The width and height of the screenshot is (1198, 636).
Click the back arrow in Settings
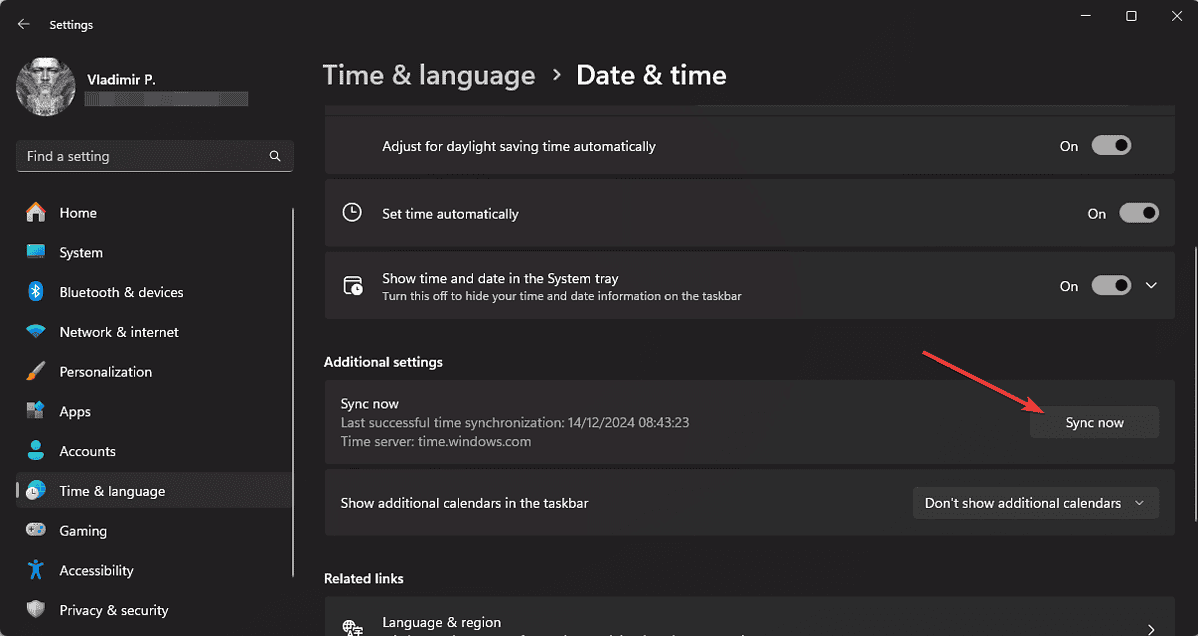click(23, 23)
